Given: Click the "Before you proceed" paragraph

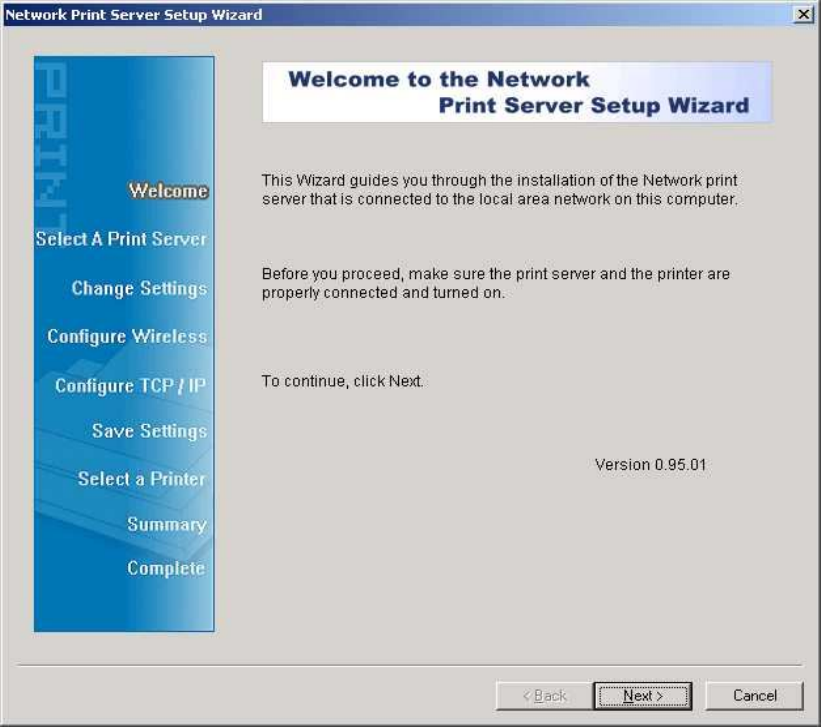Looking at the screenshot, I should click(495, 283).
